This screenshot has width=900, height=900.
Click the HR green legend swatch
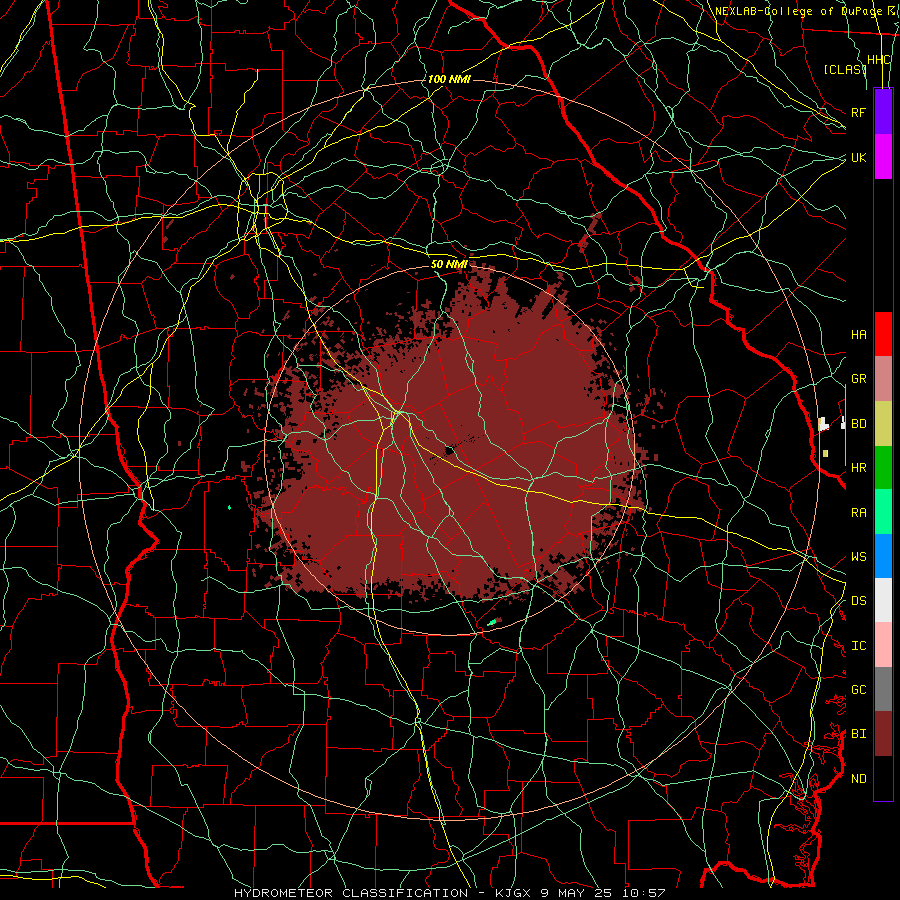[883, 468]
